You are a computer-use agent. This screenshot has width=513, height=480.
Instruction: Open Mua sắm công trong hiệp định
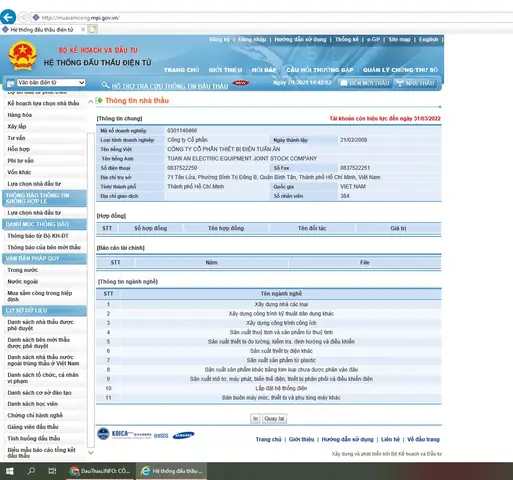pos(40,296)
